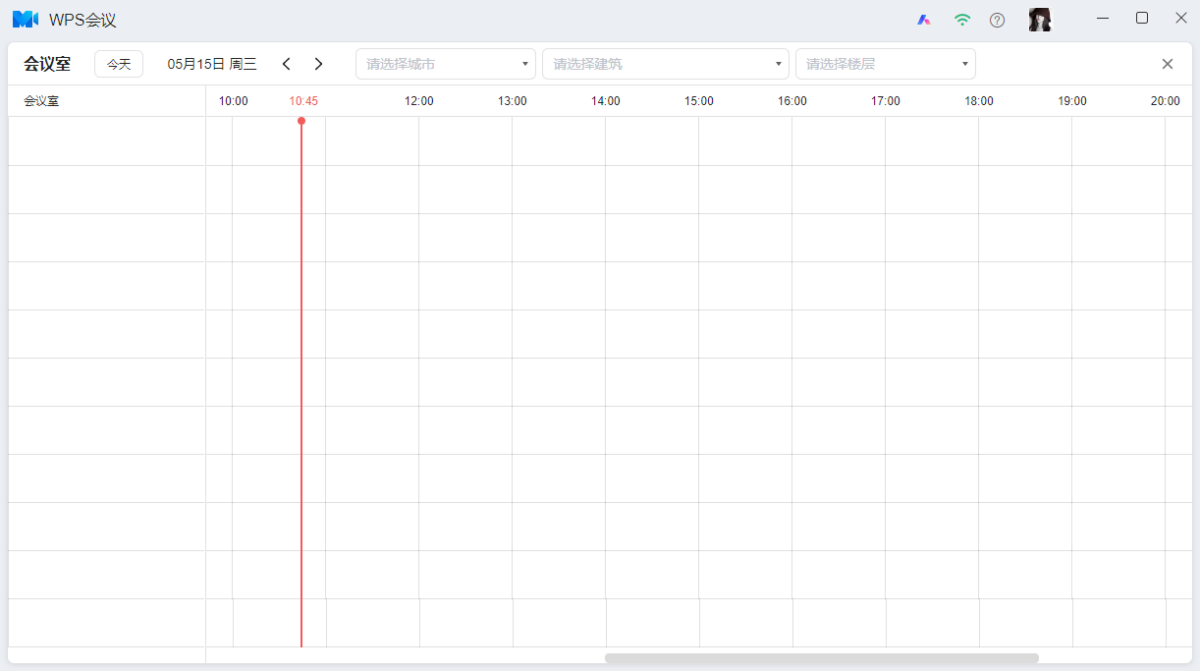Click the 今天 button
This screenshot has height=671, width=1200.
click(119, 64)
